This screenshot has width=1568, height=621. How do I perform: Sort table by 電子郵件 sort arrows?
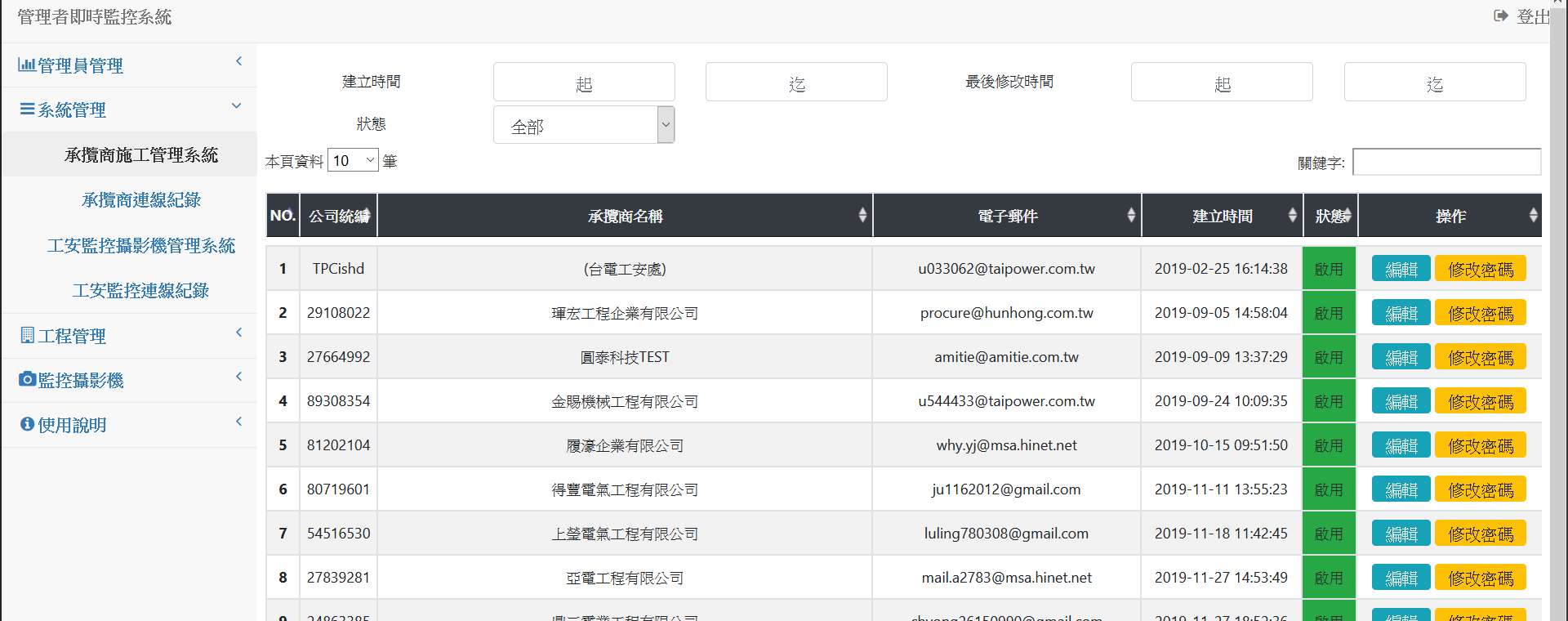click(1131, 215)
